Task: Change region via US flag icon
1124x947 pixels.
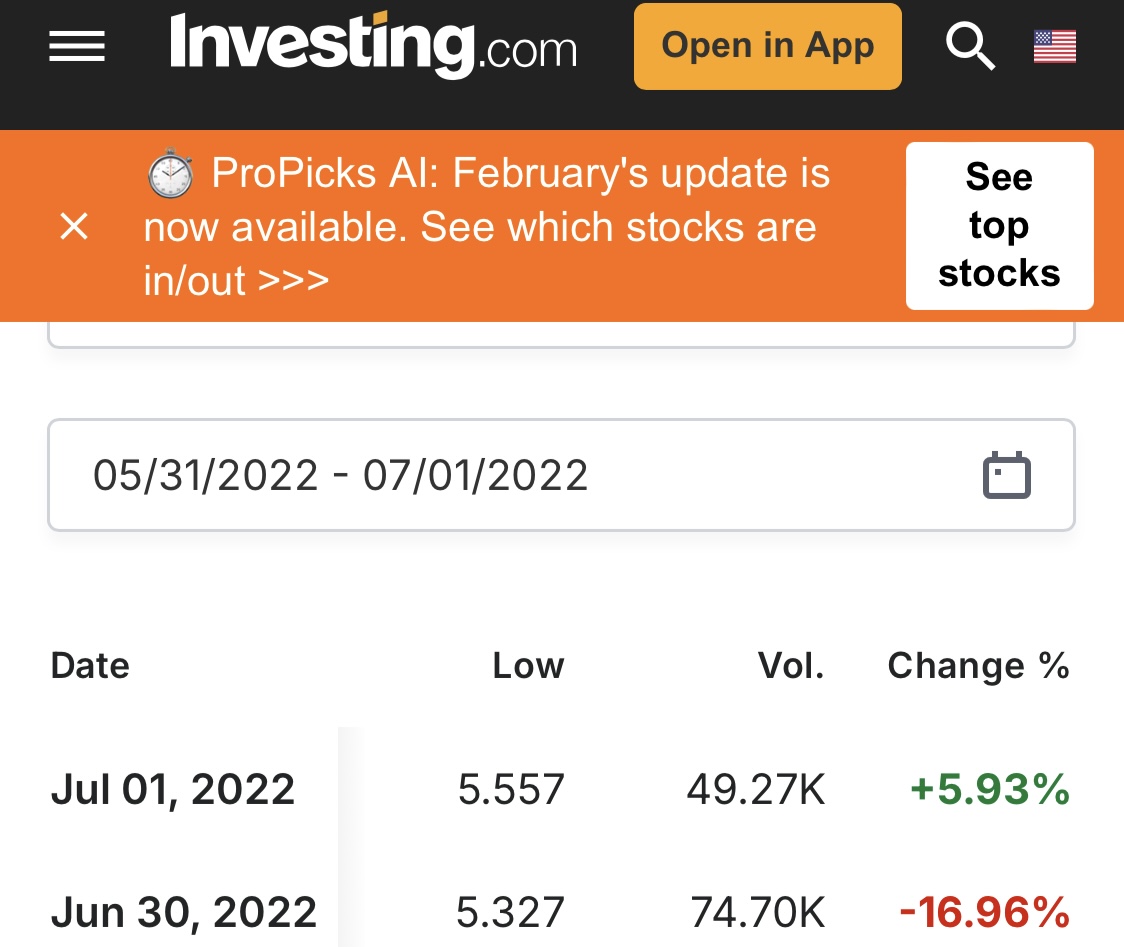Action: (1054, 46)
